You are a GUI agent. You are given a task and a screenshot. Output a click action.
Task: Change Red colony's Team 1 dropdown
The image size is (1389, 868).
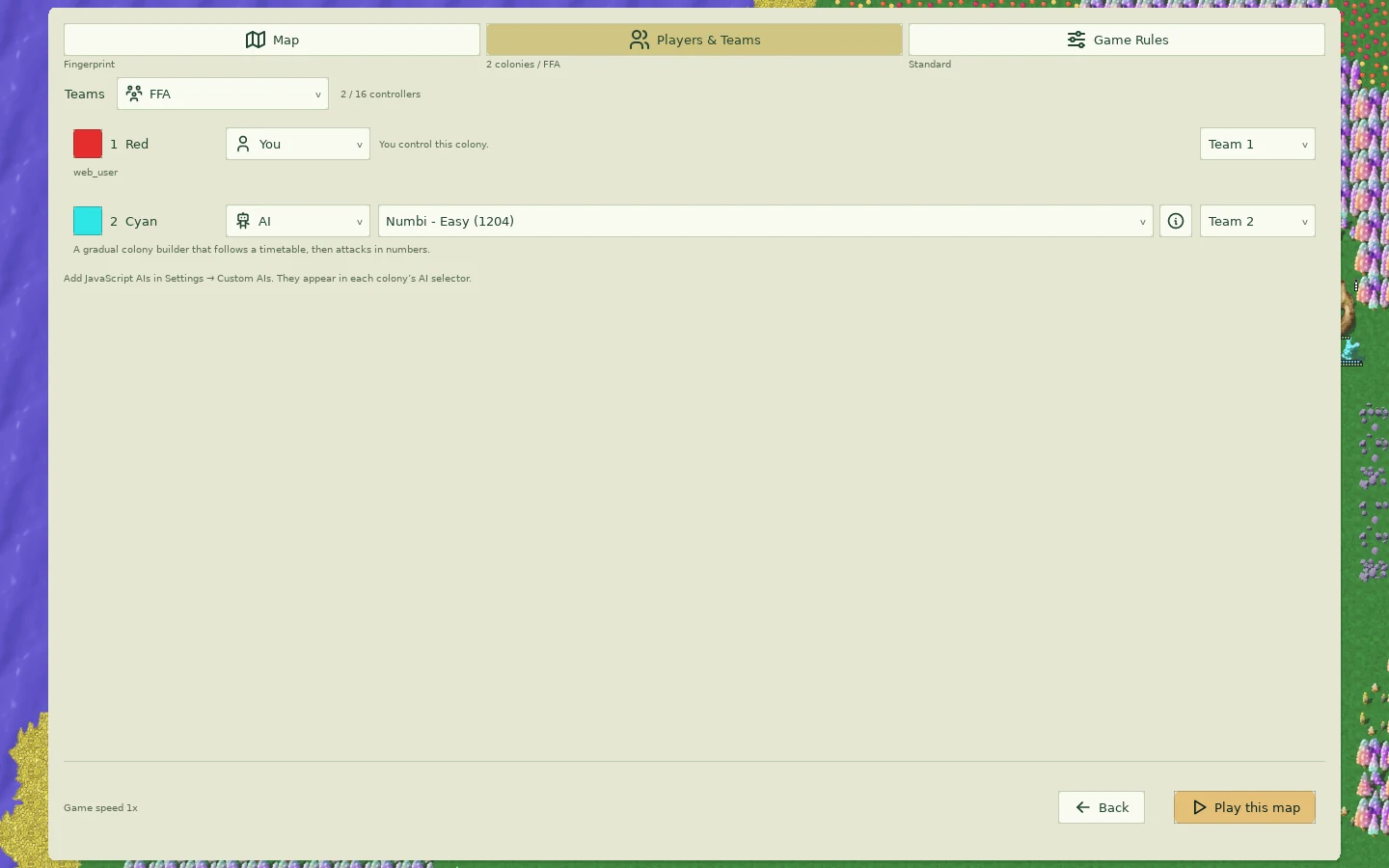click(1257, 144)
